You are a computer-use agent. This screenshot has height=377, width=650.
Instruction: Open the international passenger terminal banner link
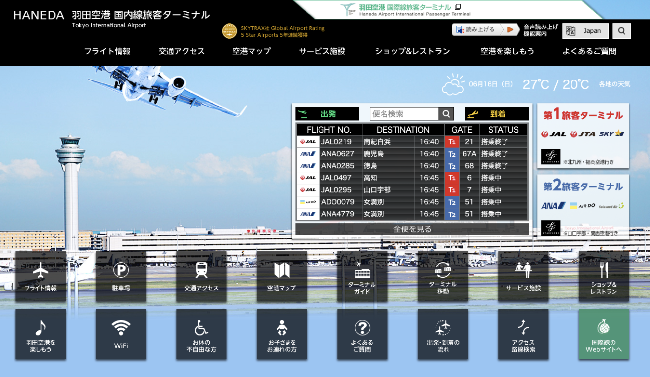405,10
